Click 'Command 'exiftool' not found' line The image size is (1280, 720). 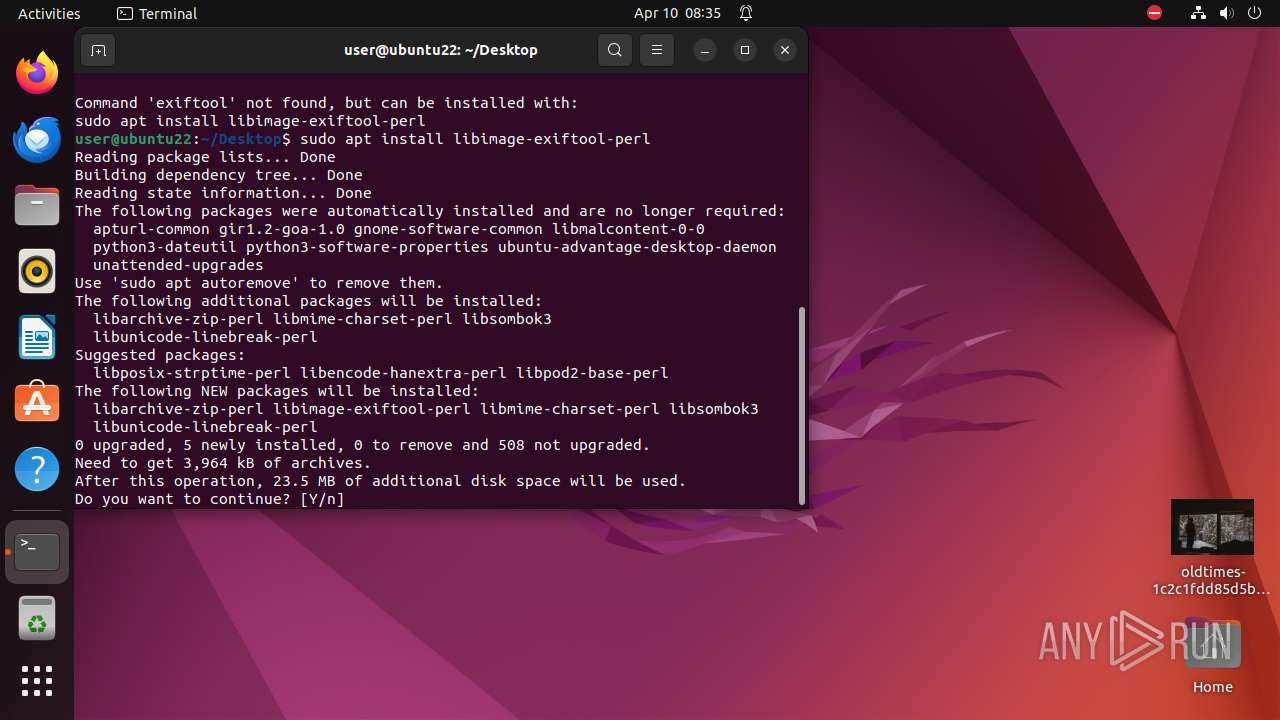pyautogui.click(x=326, y=103)
